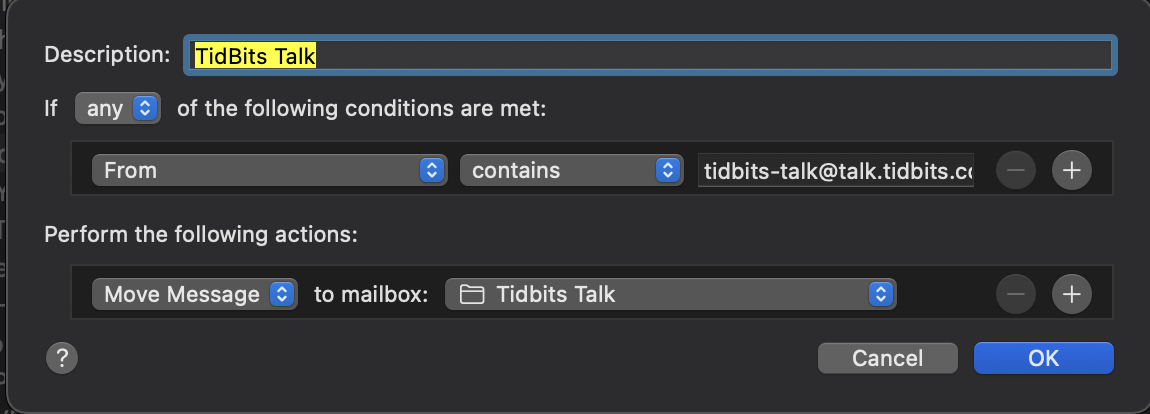Image resolution: width=1150 pixels, height=414 pixels.
Task: Click the blue chevron on Move Message
Action: coord(282,294)
